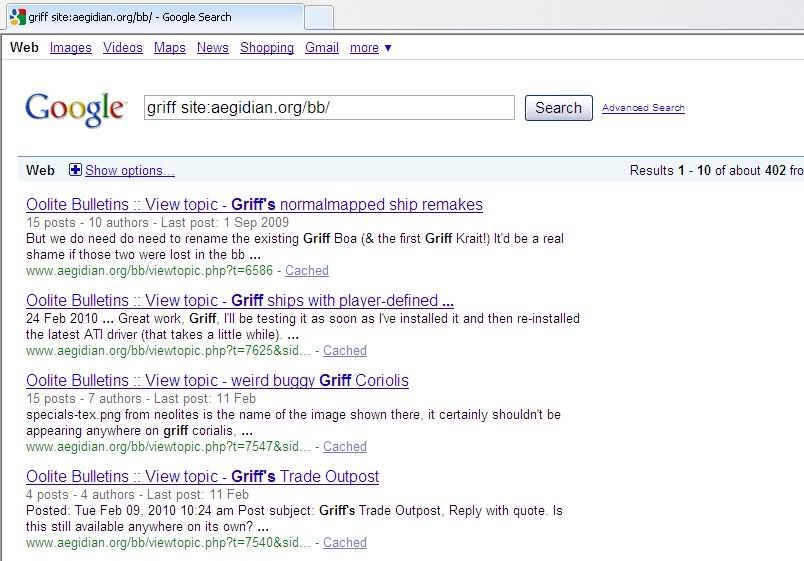Viewport: 804px width, 561px height.
Task: Click the green URL viewtopic.php?t=7625&sid...
Action: point(168,350)
